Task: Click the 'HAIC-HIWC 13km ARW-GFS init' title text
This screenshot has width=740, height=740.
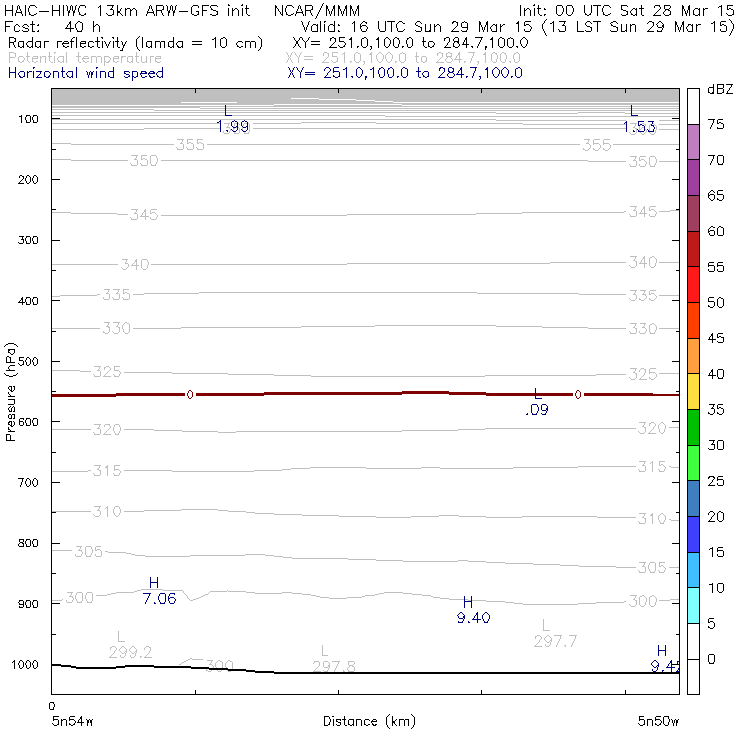Action: (x=126, y=10)
